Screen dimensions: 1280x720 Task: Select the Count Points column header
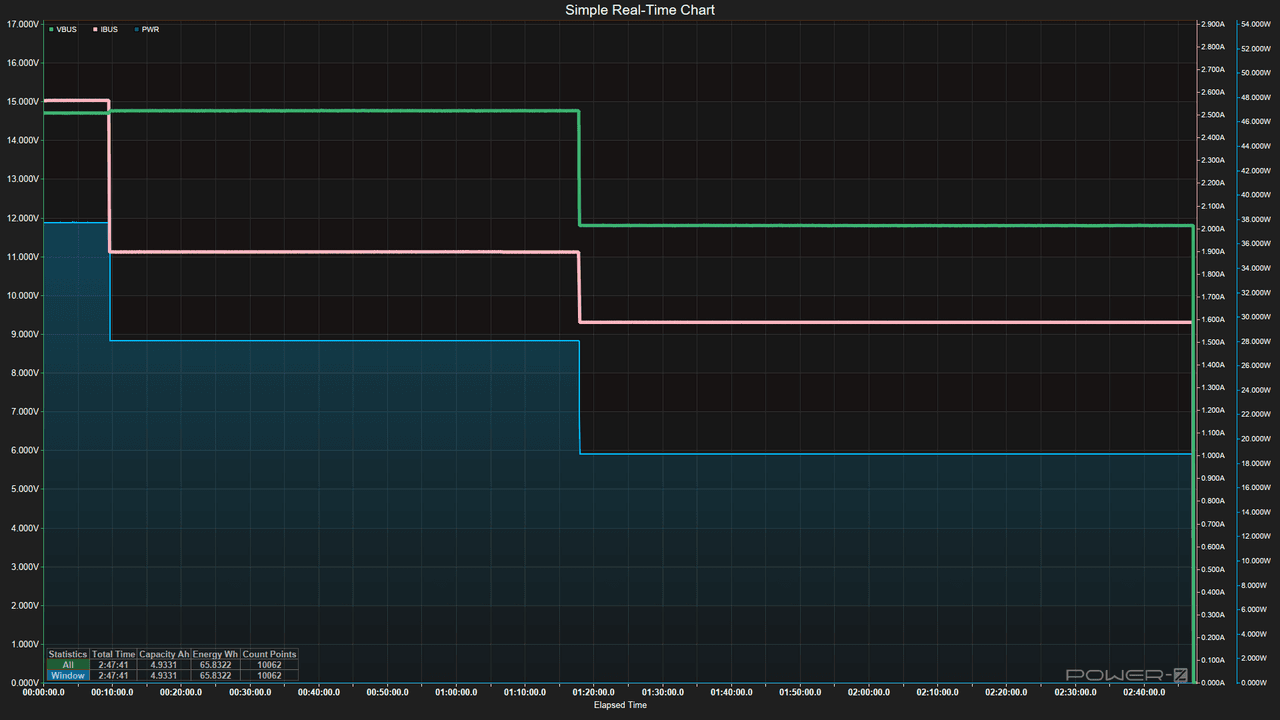[269, 654]
